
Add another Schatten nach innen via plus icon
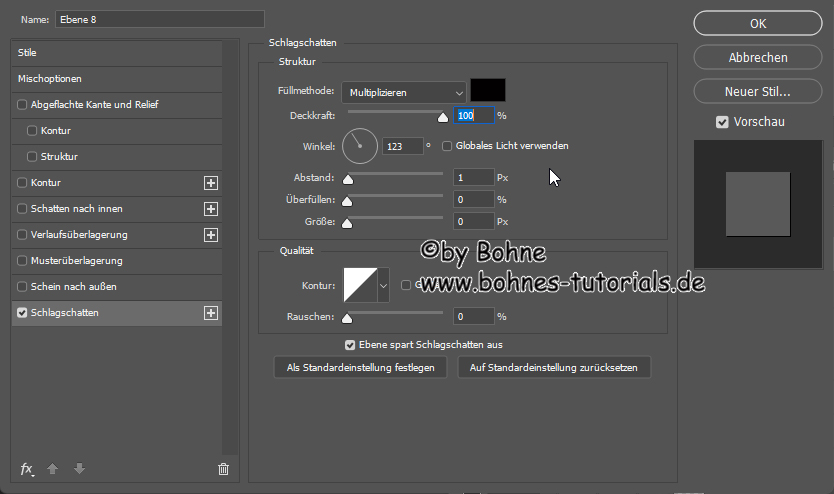tap(211, 209)
